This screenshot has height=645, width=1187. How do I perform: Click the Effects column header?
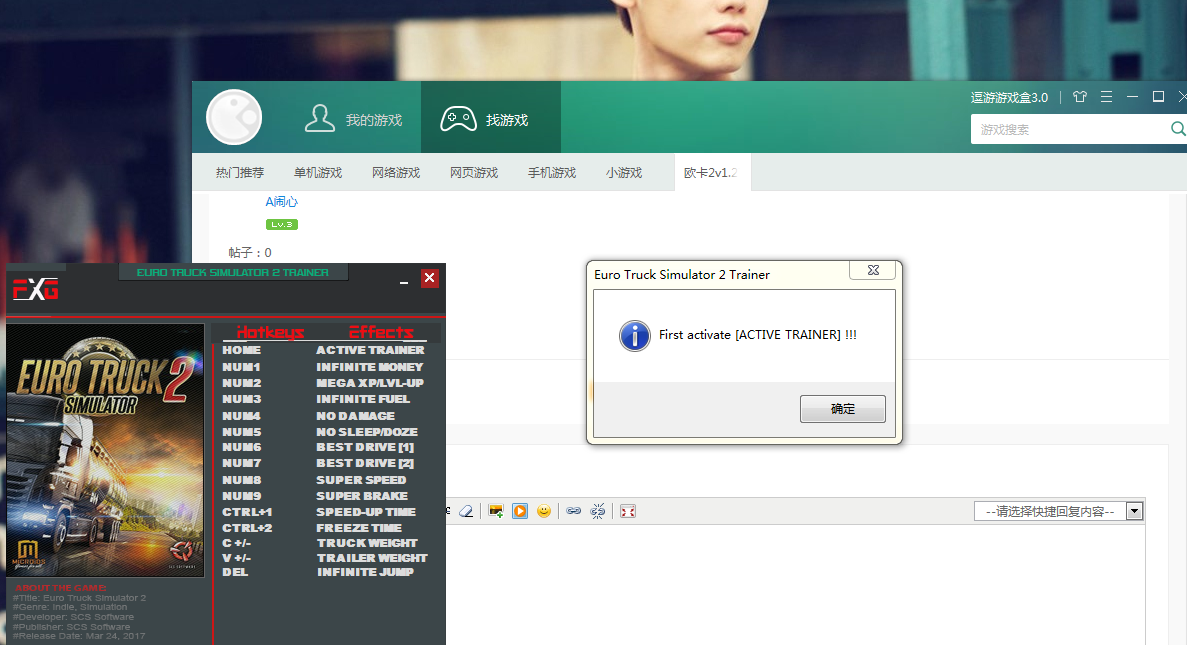(x=381, y=332)
